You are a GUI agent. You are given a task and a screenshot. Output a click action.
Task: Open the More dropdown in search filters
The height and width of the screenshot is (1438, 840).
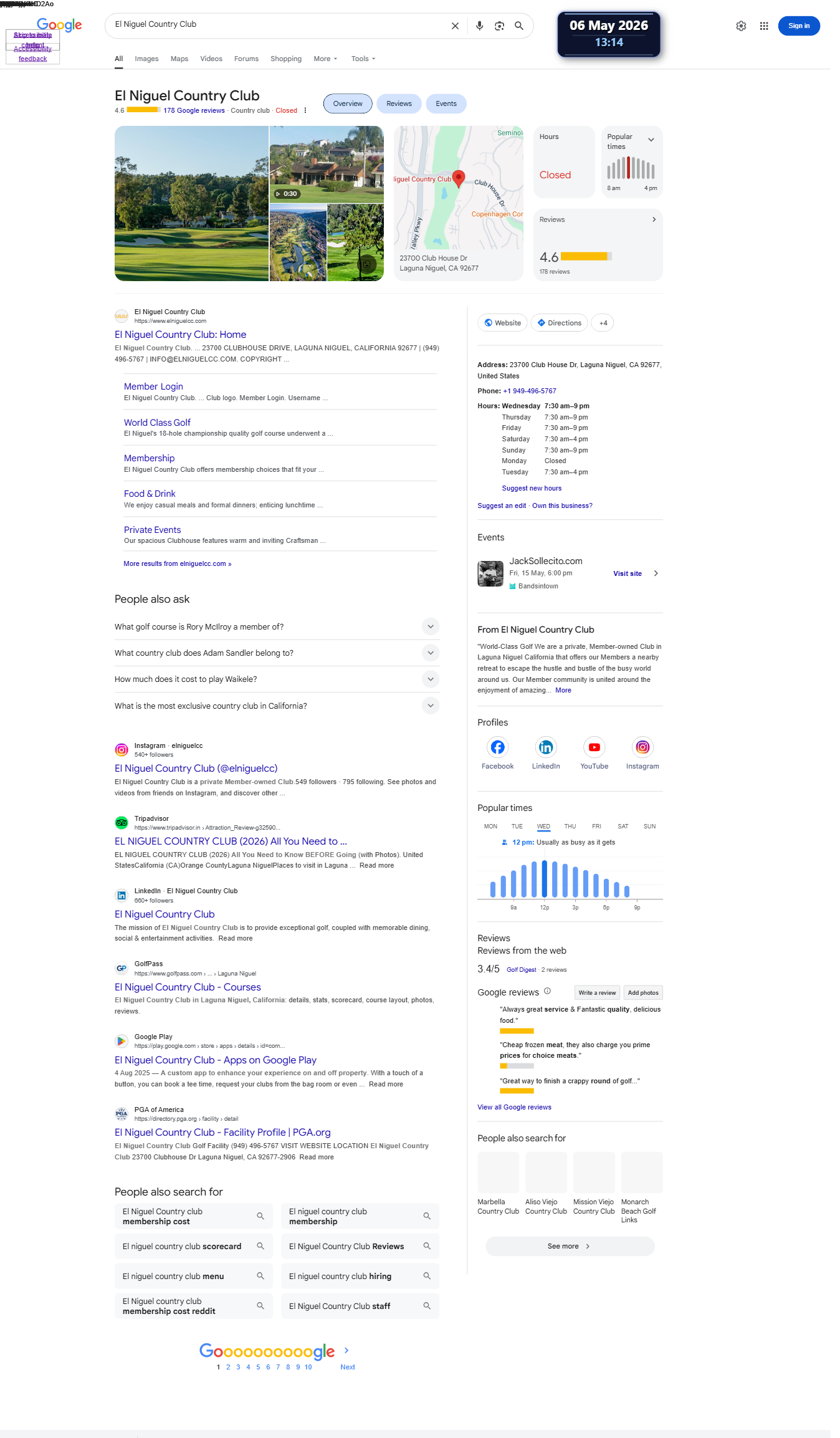325,59
